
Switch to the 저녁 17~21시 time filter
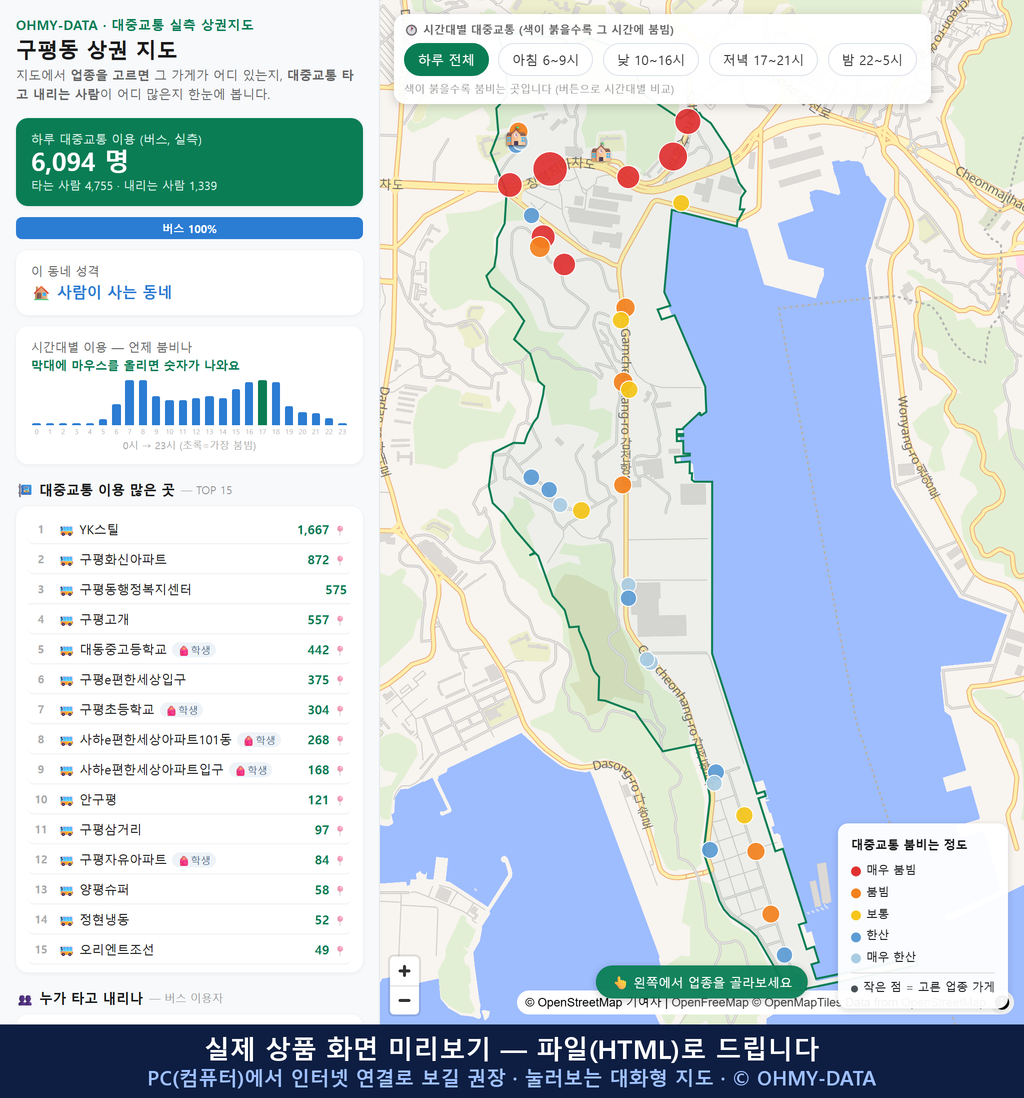[763, 60]
